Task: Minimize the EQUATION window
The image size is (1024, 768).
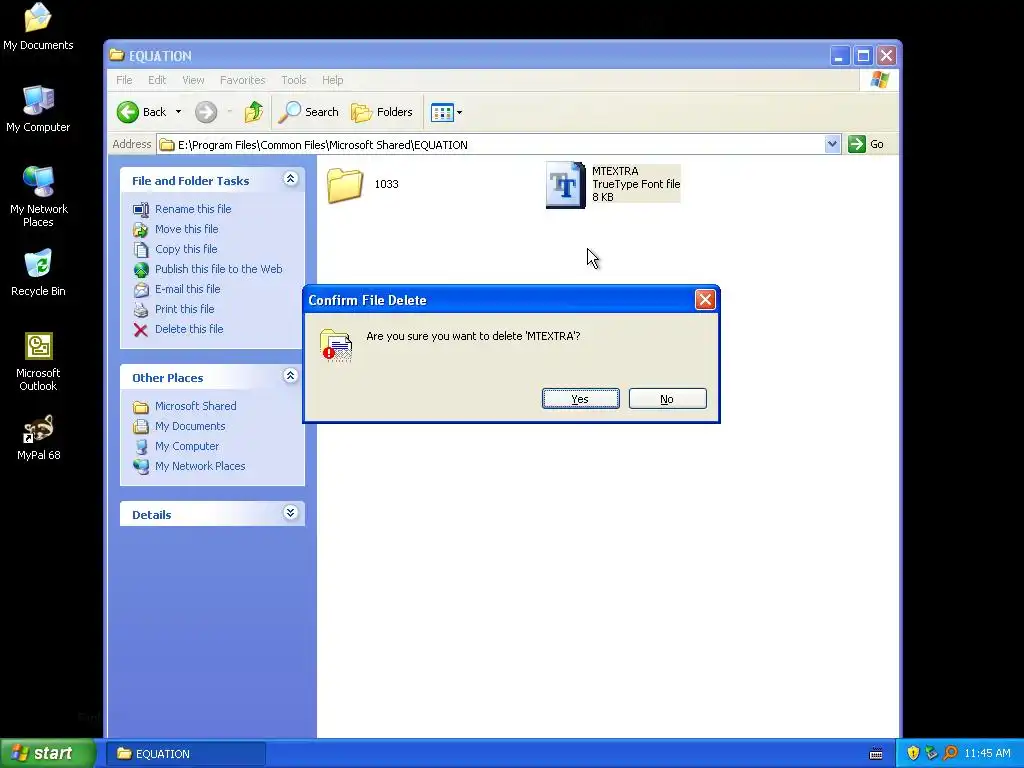Action: pyautogui.click(x=839, y=56)
